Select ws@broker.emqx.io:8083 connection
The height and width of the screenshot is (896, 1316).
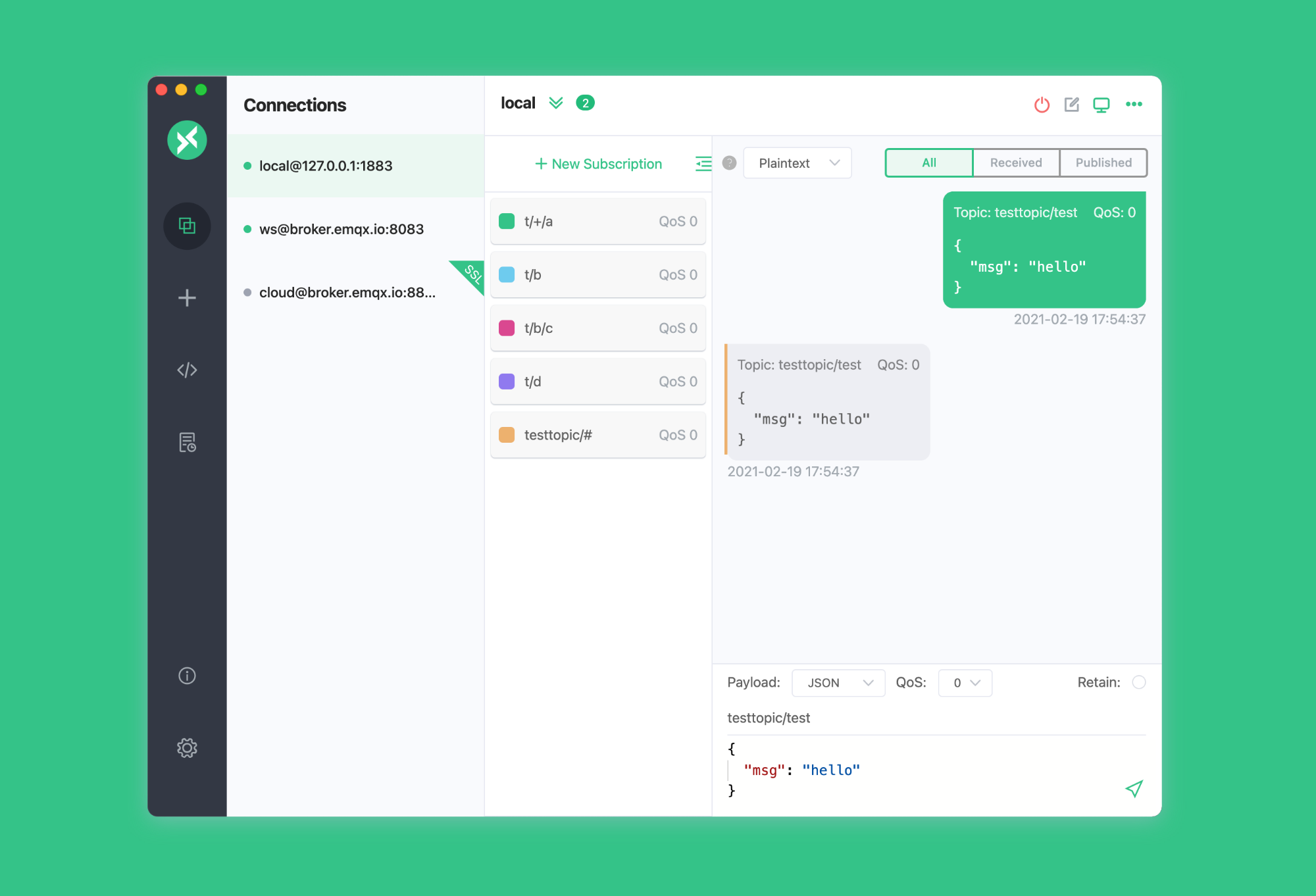pyautogui.click(x=355, y=229)
